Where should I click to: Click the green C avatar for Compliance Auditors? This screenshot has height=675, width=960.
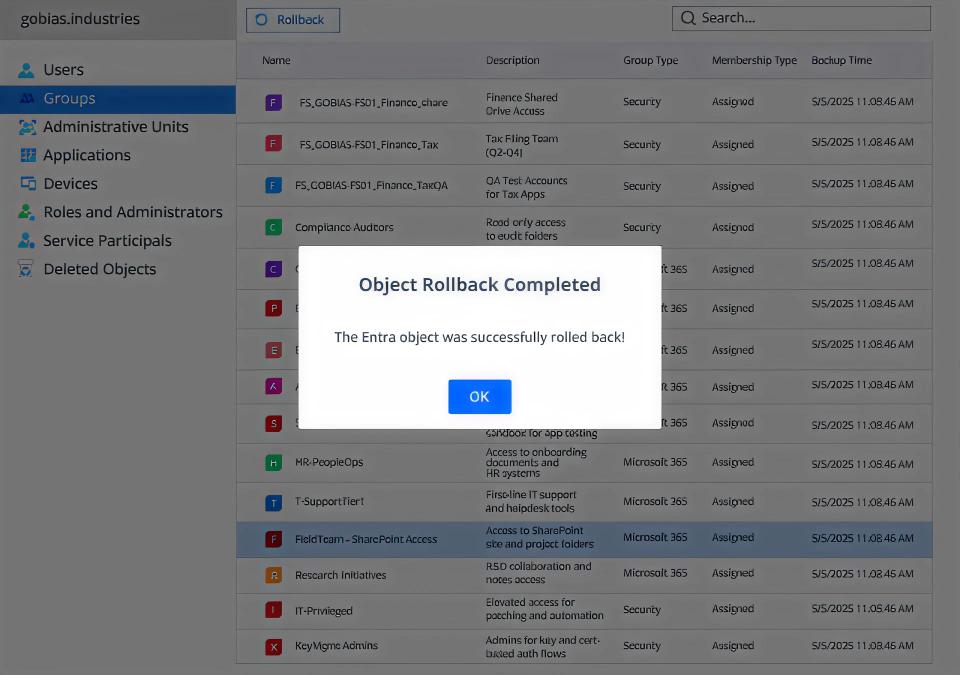[273, 227]
